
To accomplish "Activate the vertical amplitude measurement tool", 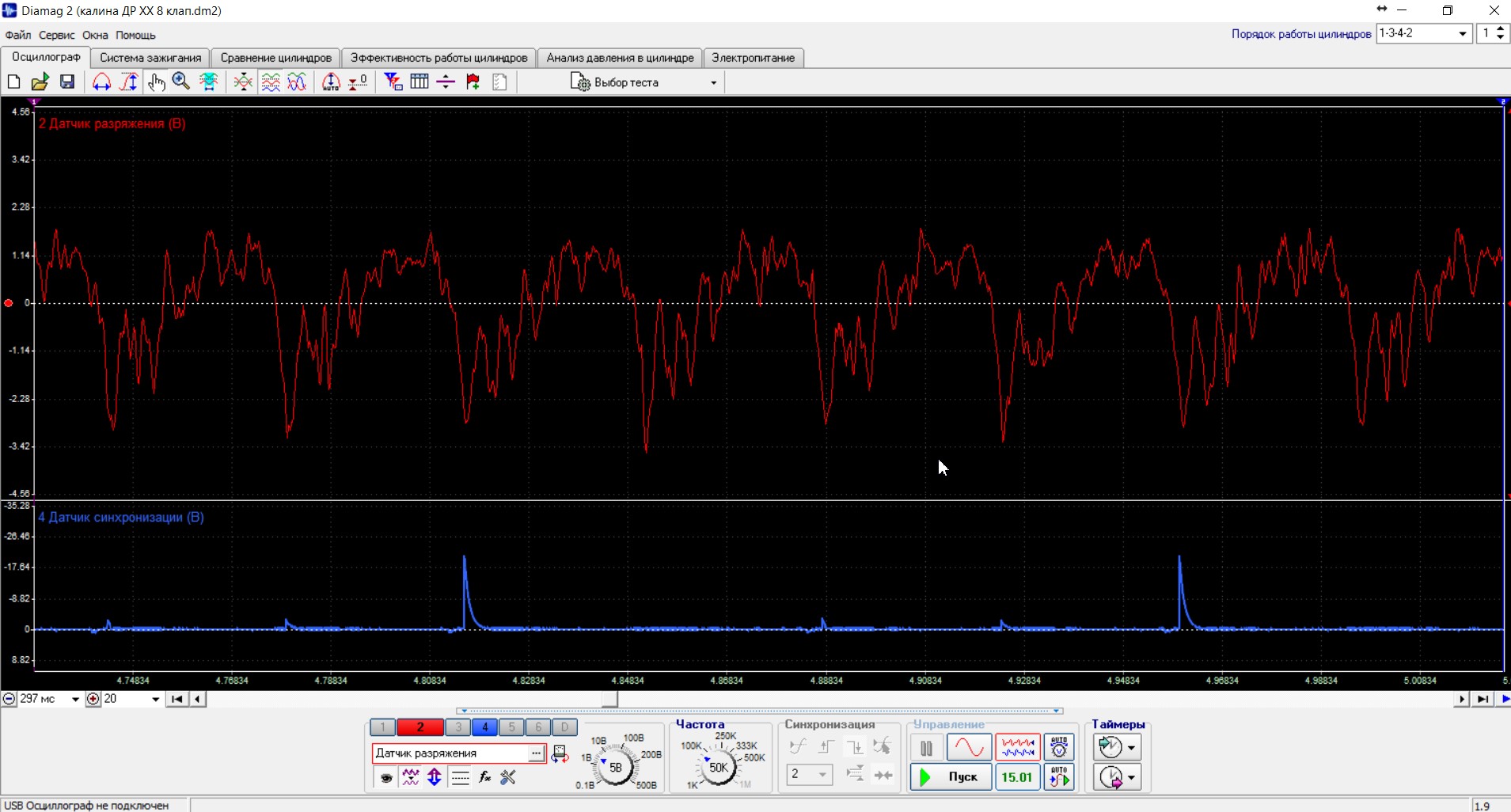I will point(128,82).
